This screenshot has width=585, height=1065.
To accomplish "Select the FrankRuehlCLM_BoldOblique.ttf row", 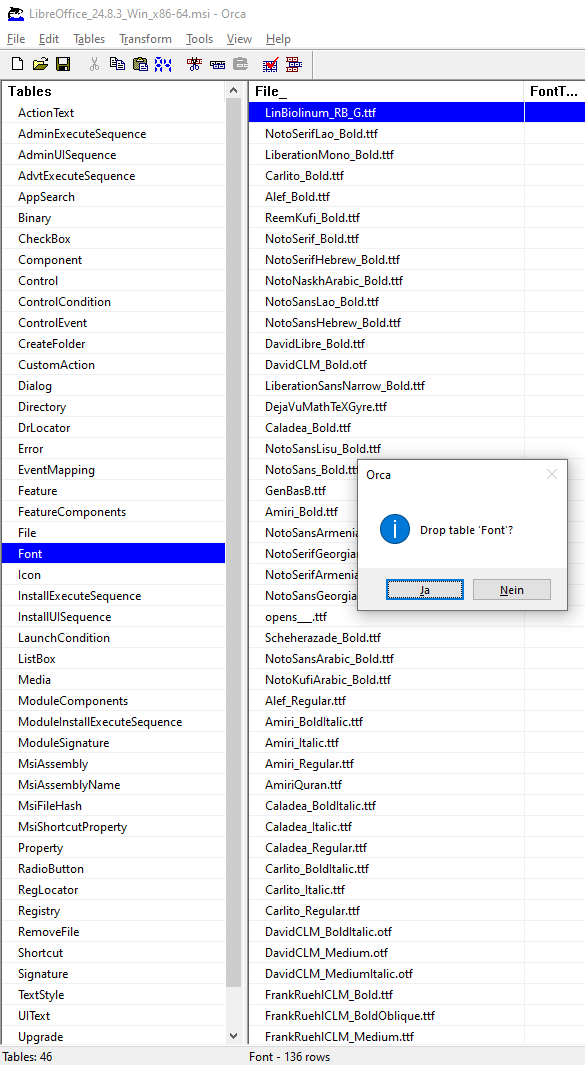I will (416, 1016).
